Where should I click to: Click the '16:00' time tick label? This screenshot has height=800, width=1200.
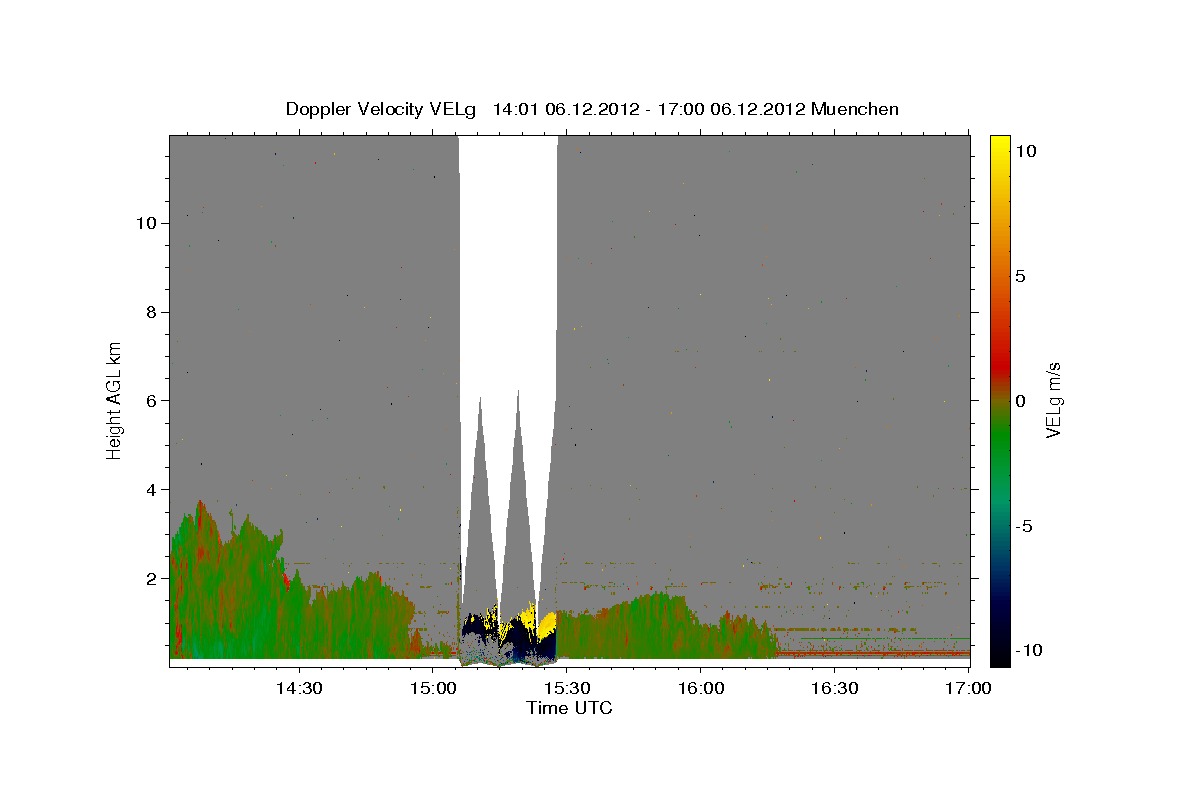(700, 688)
